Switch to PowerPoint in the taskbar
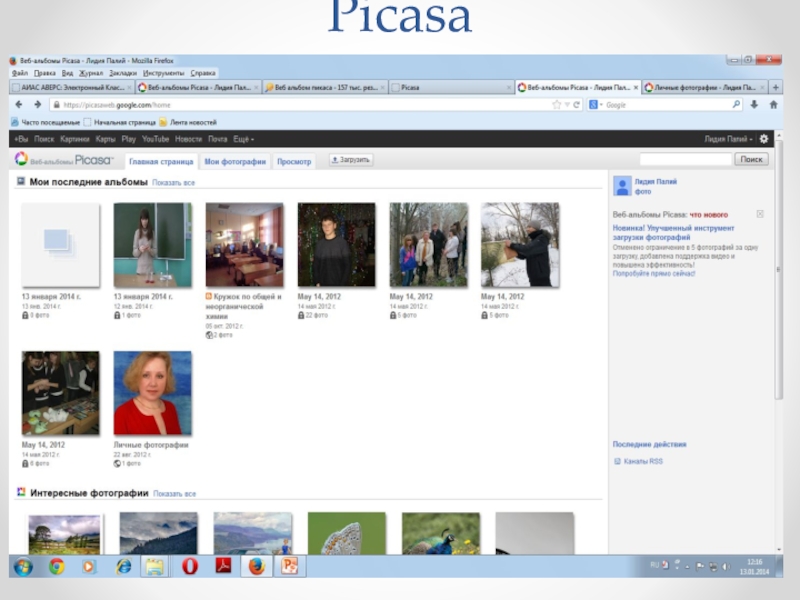The width and height of the screenshot is (800, 600). pyautogui.click(x=290, y=566)
